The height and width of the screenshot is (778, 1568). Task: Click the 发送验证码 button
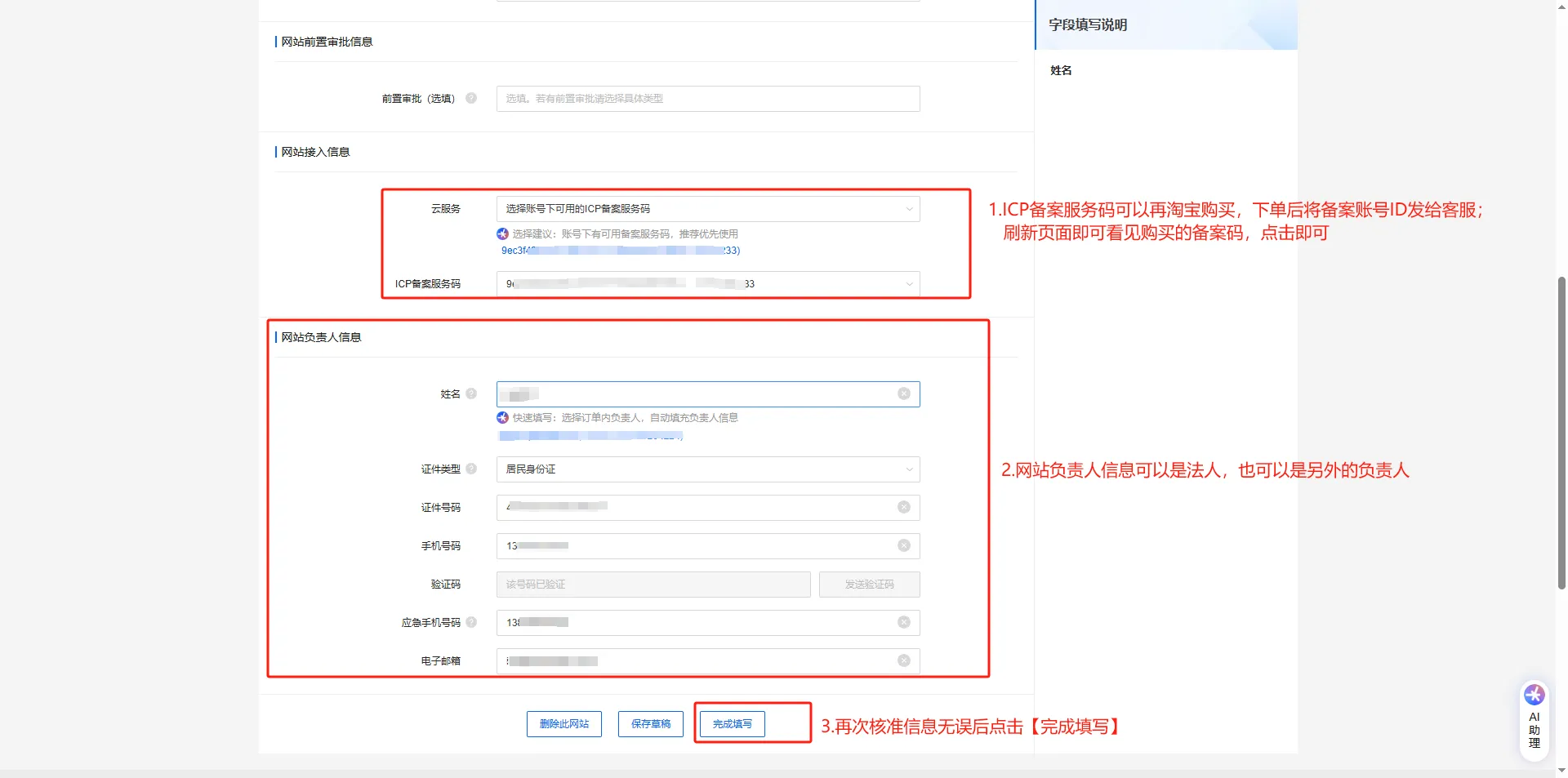(869, 585)
